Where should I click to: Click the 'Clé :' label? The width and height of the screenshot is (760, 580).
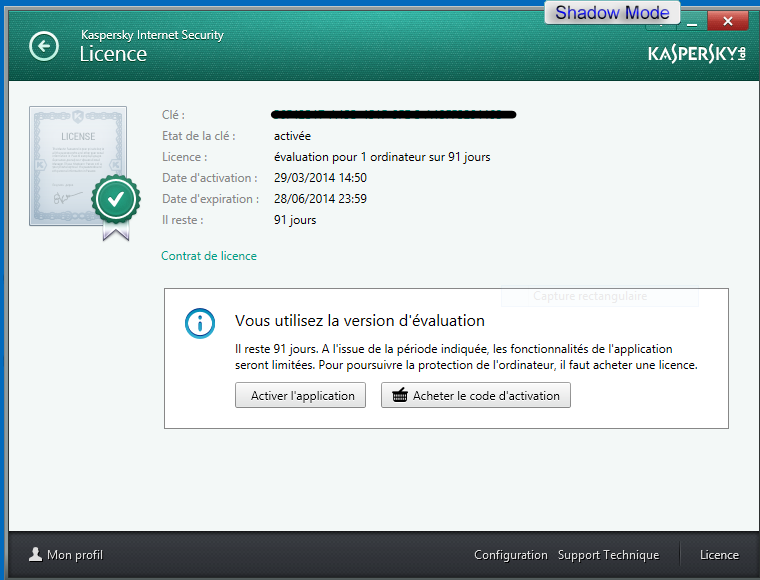click(x=173, y=115)
